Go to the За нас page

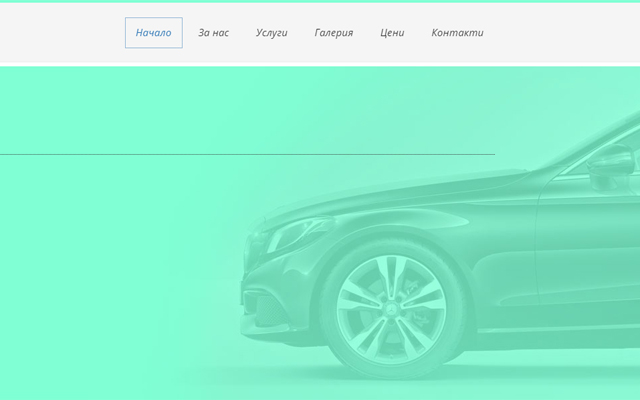213,33
